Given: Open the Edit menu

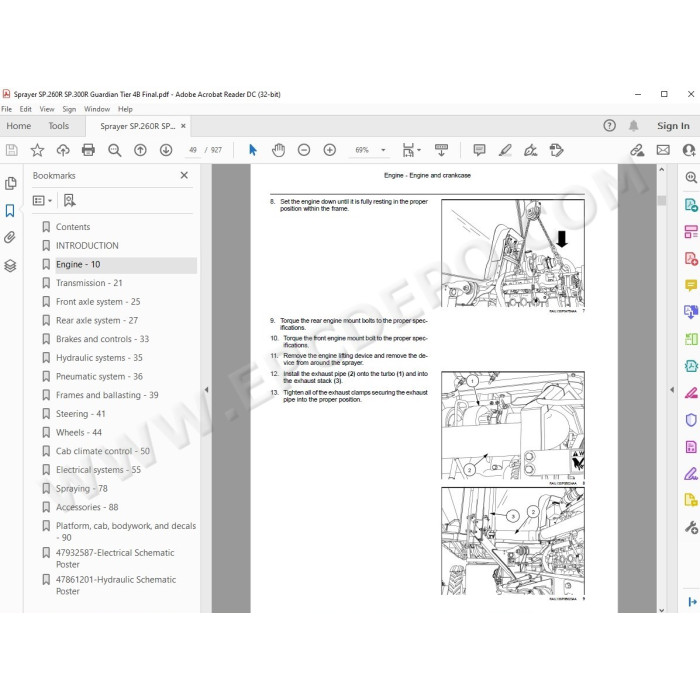Looking at the screenshot, I should click(x=25, y=109).
